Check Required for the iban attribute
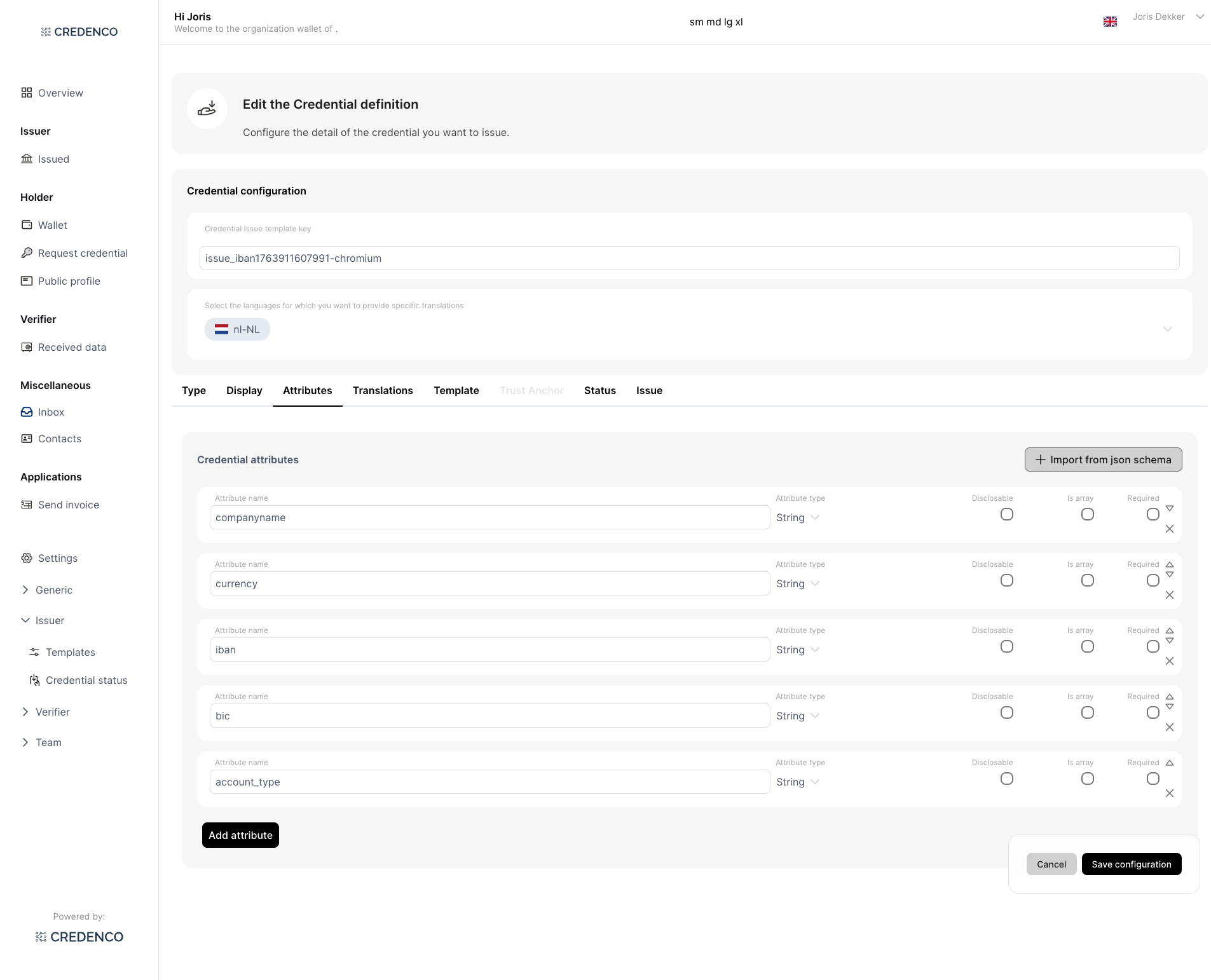The width and height of the screenshot is (1211, 980). [1153, 646]
